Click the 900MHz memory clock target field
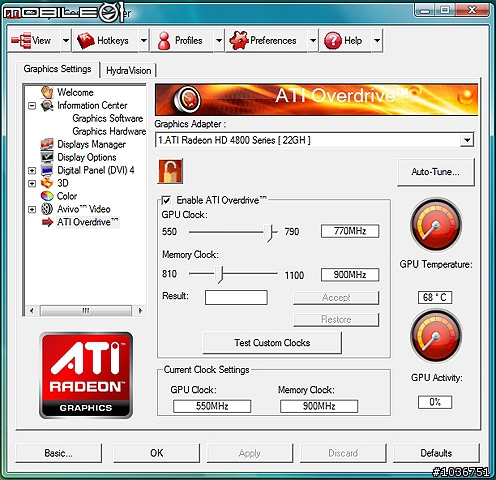The image size is (496, 480). point(350,275)
